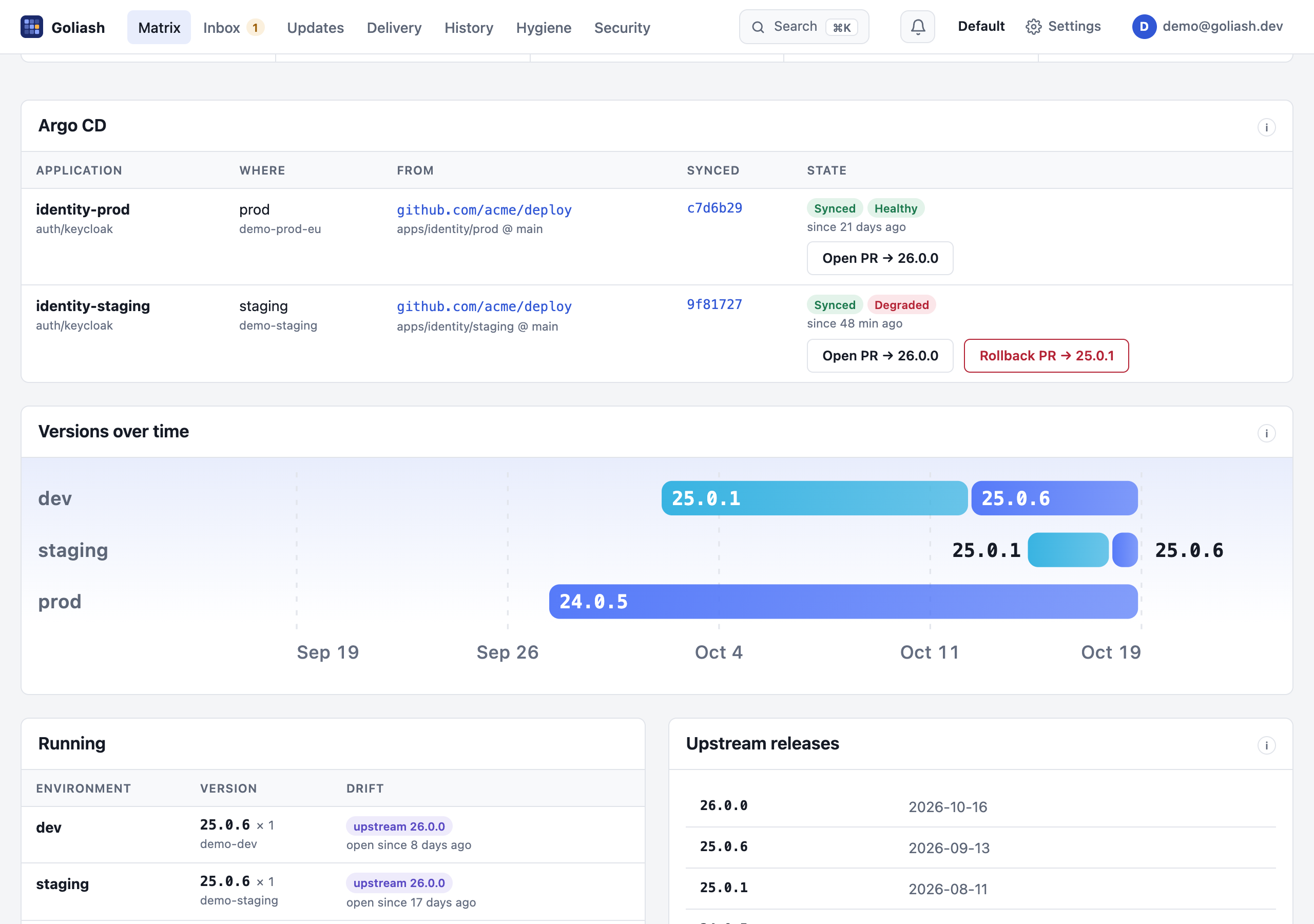Image resolution: width=1314 pixels, height=924 pixels.
Task: Open the History tab
Action: tap(469, 28)
